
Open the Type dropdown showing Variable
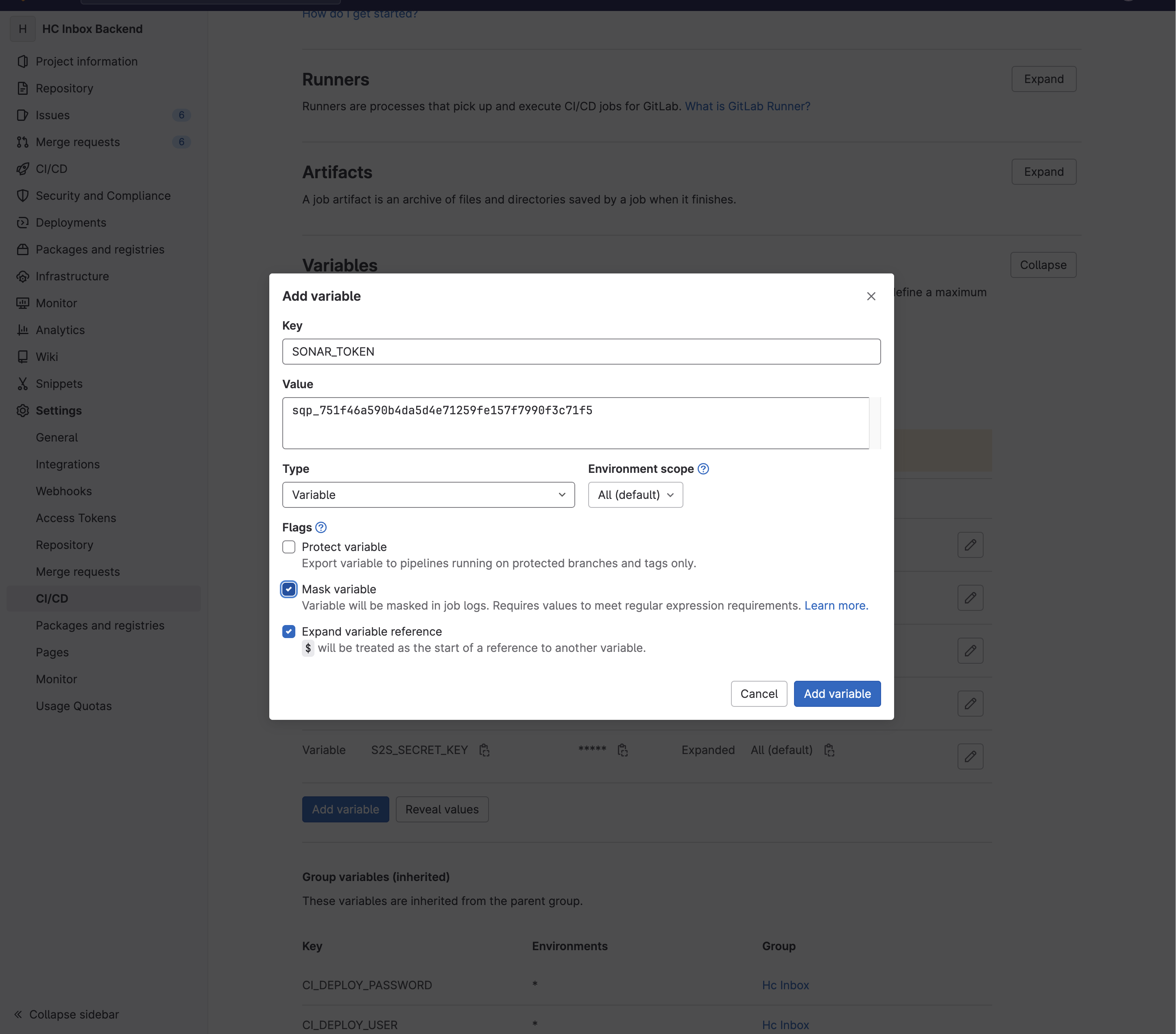tap(429, 495)
